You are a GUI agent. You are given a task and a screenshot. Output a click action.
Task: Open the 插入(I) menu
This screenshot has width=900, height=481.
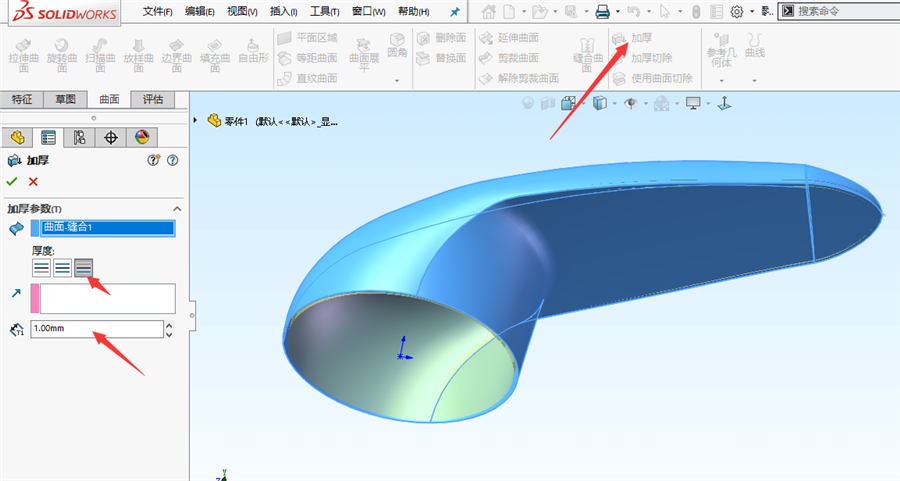pos(284,11)
